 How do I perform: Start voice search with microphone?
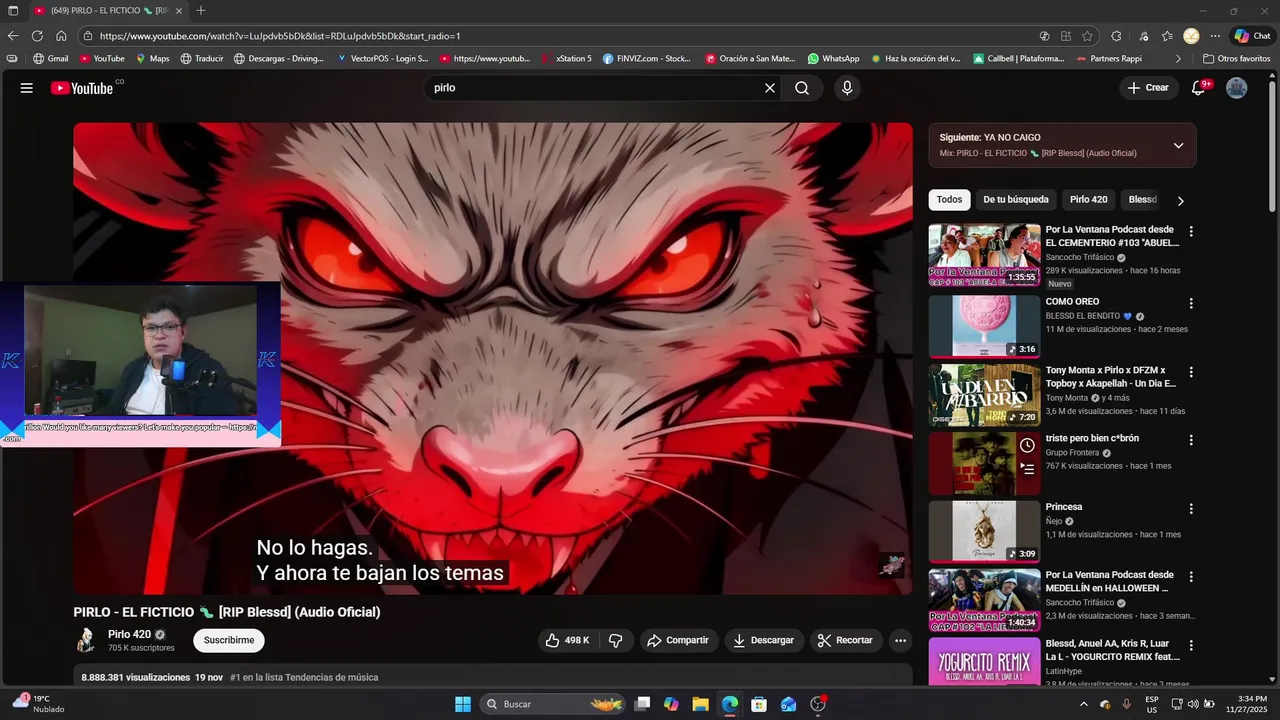point(847,88)
